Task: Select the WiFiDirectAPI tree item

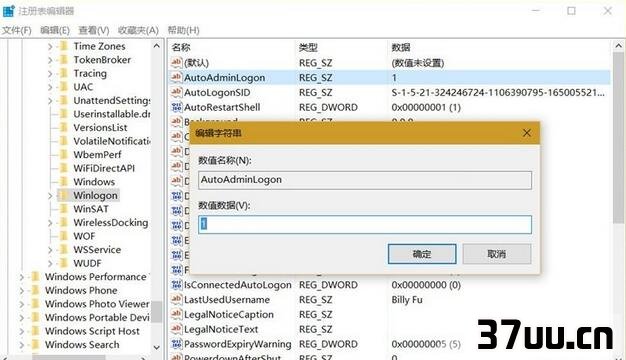Action: click(x=104, y=168)
